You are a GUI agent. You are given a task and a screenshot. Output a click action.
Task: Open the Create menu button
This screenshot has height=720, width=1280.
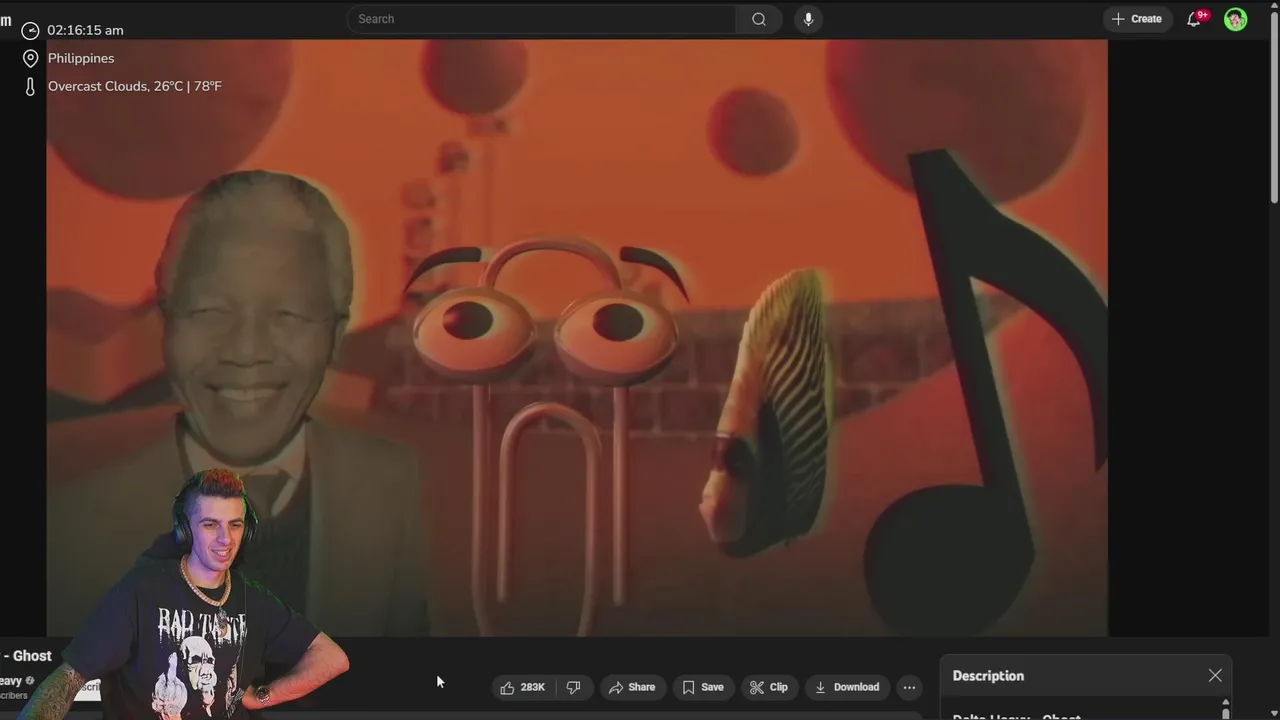[x=1137, y=19]
